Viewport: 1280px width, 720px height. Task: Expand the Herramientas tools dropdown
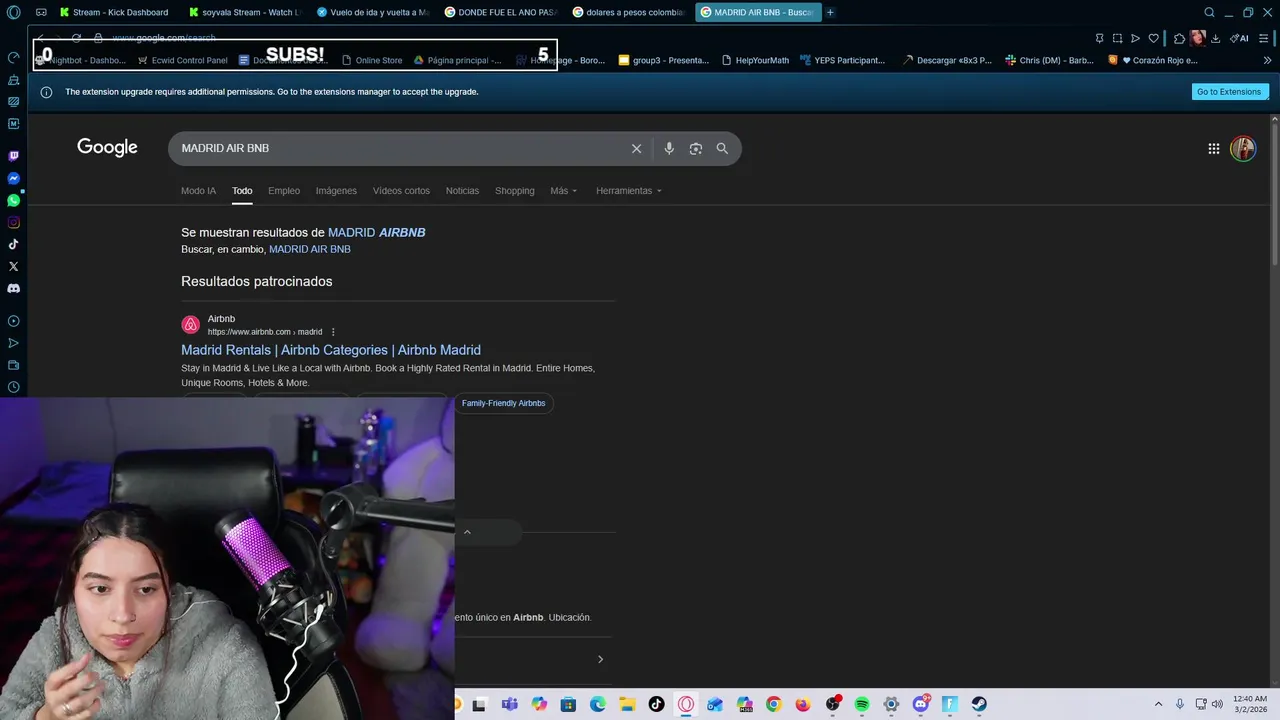(628, 191)
